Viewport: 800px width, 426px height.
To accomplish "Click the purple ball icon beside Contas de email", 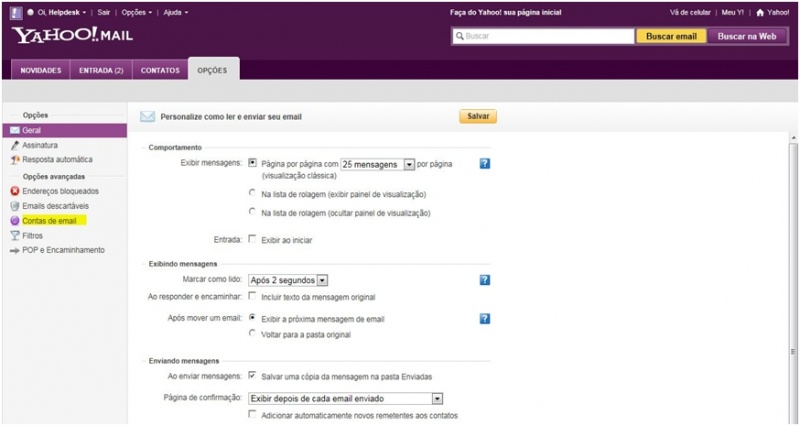I will [x=15, y=221].
